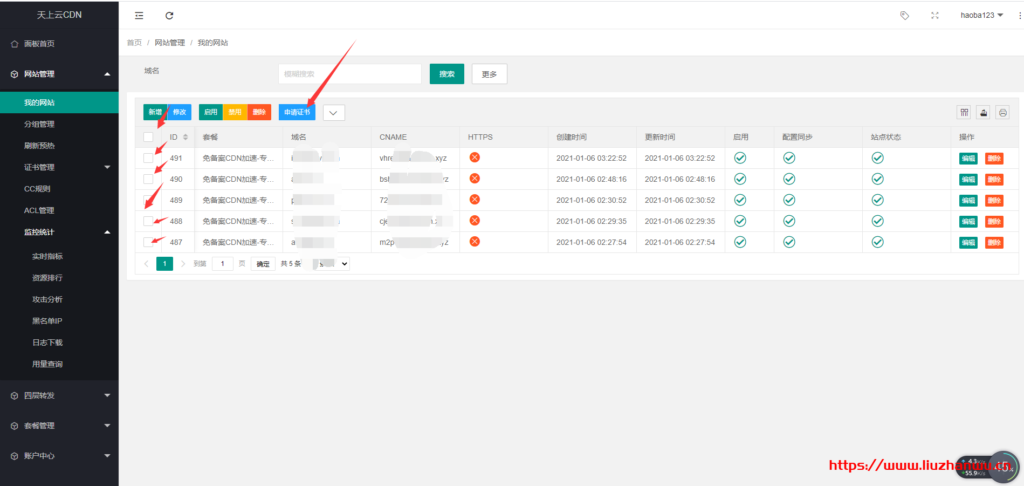This screenshot has width=1024, height=486.
Task: Select the checkbox for row ID 491
Action: (148, 158)
